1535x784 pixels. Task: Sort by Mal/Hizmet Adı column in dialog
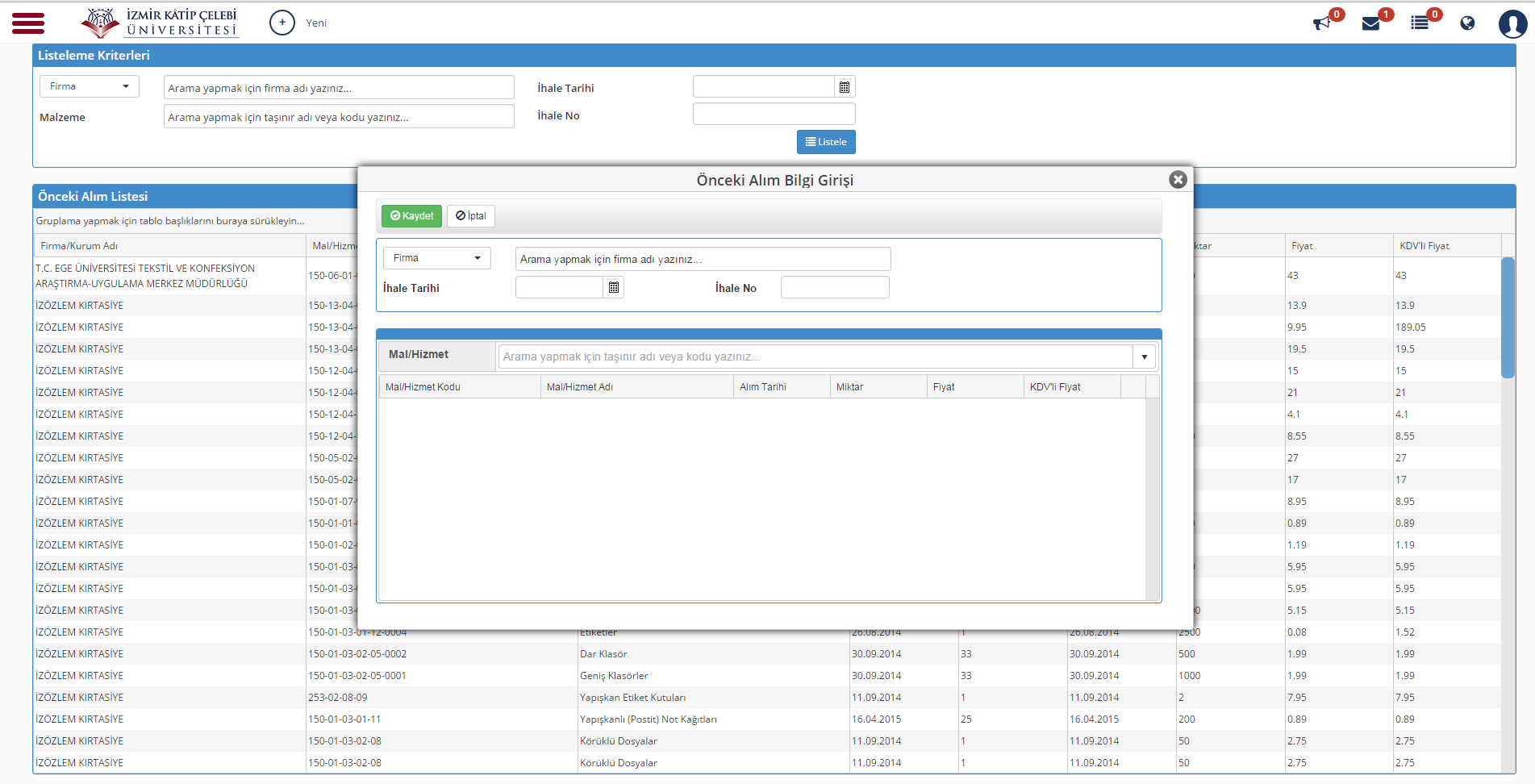637,387
